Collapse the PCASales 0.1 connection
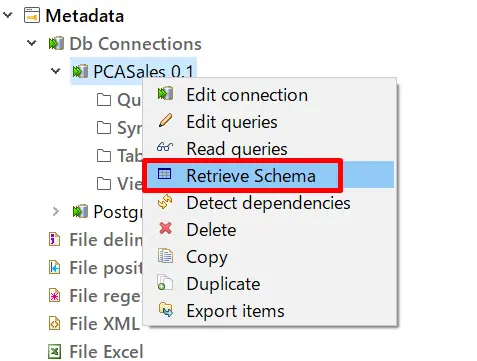This screenshot has height=361, width=477. (55, 71)
